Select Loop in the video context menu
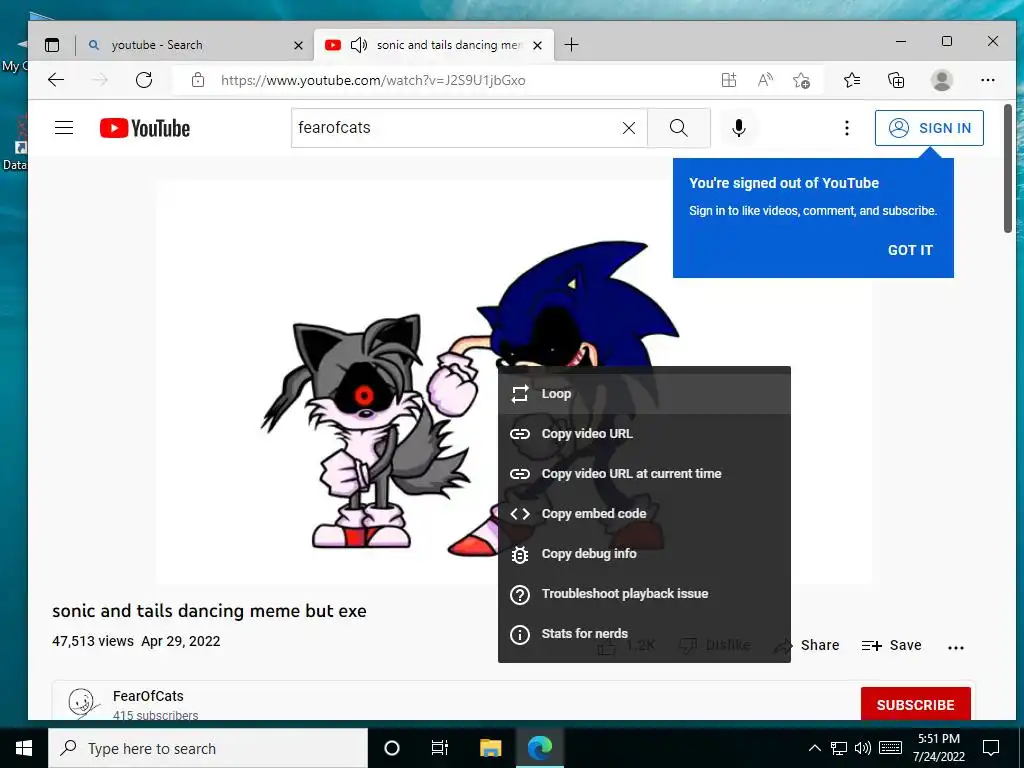Viewport: 1024px width, 768px height. click(x=644, y=394)
